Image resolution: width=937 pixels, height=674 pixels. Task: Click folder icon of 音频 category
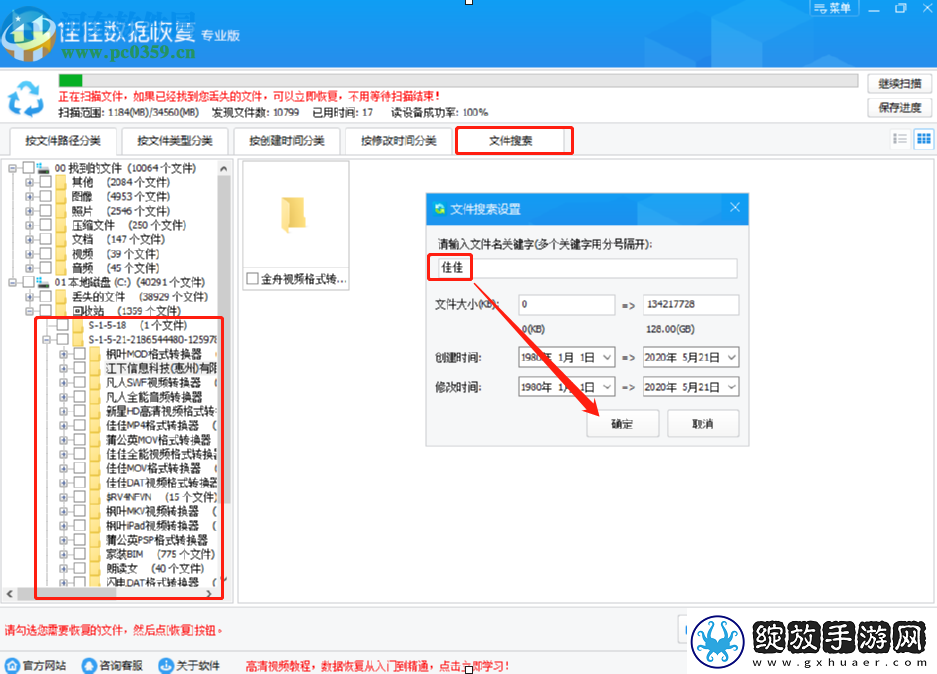(x=61, y=268)
